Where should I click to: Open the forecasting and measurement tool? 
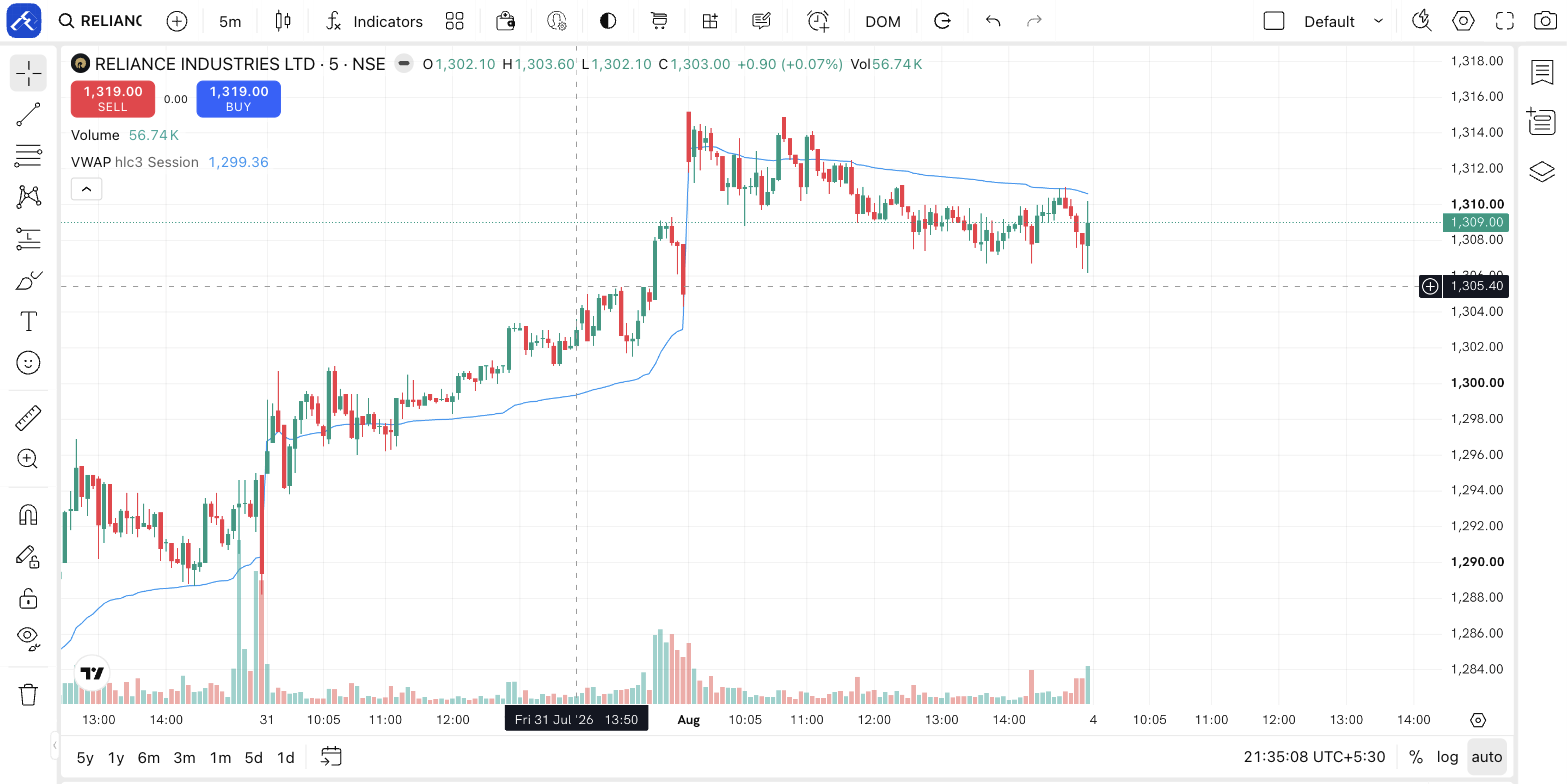pyautogui.click(x=29, y=238)
